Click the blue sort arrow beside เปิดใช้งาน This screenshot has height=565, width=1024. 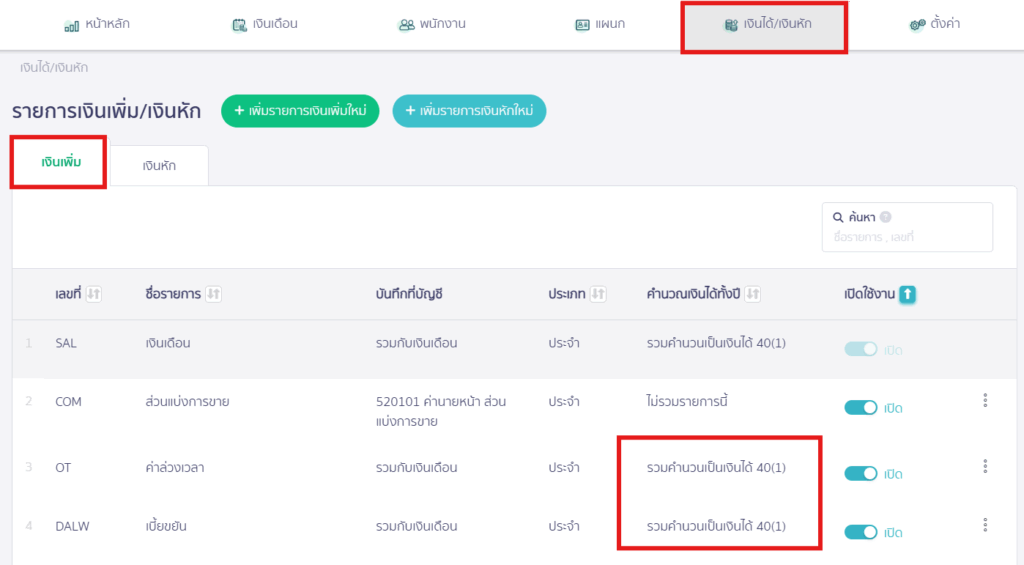pyautogui.click(x=907, y=295)
